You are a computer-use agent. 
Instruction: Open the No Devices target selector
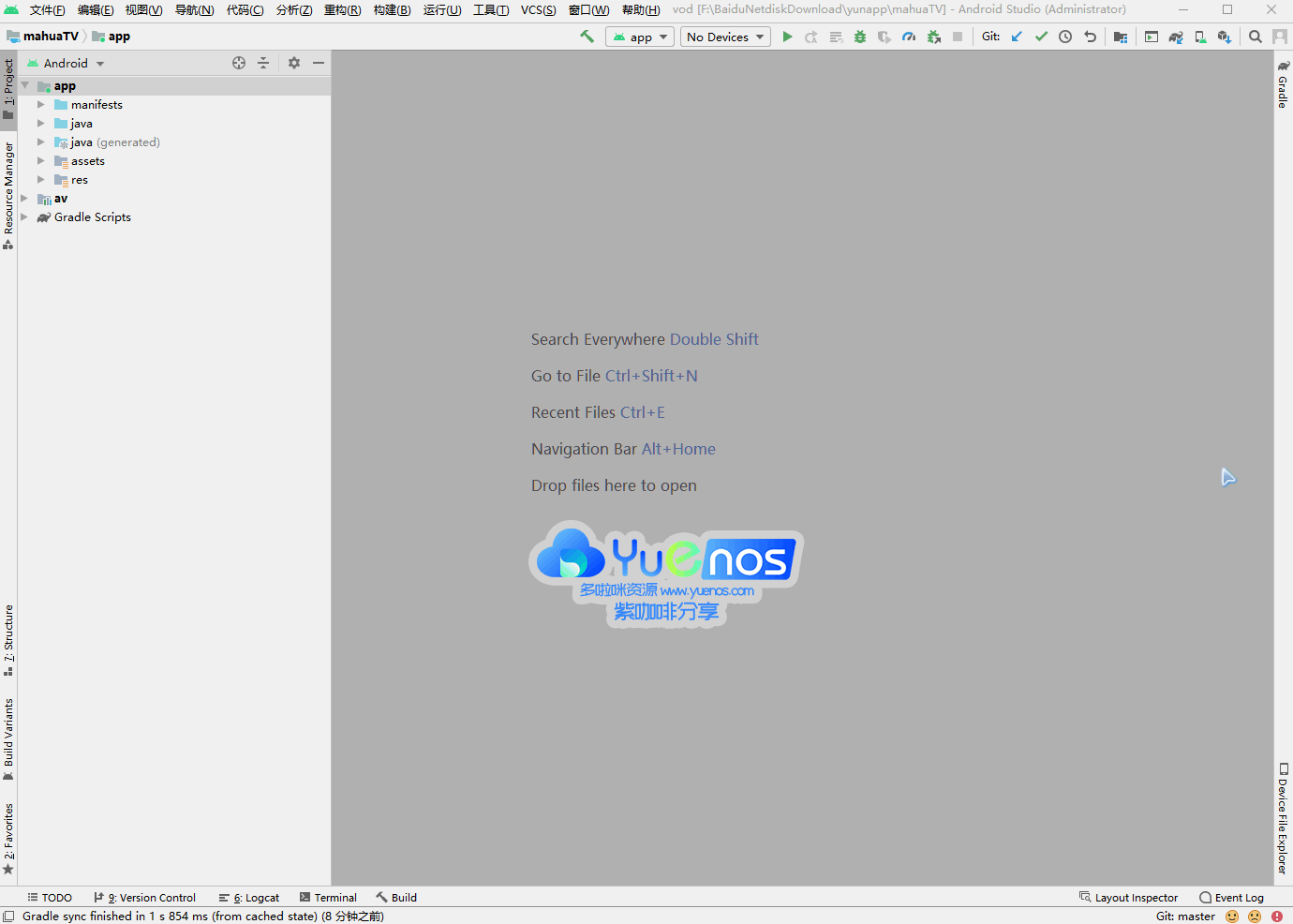pyautogui.click(x=724, y=37)
